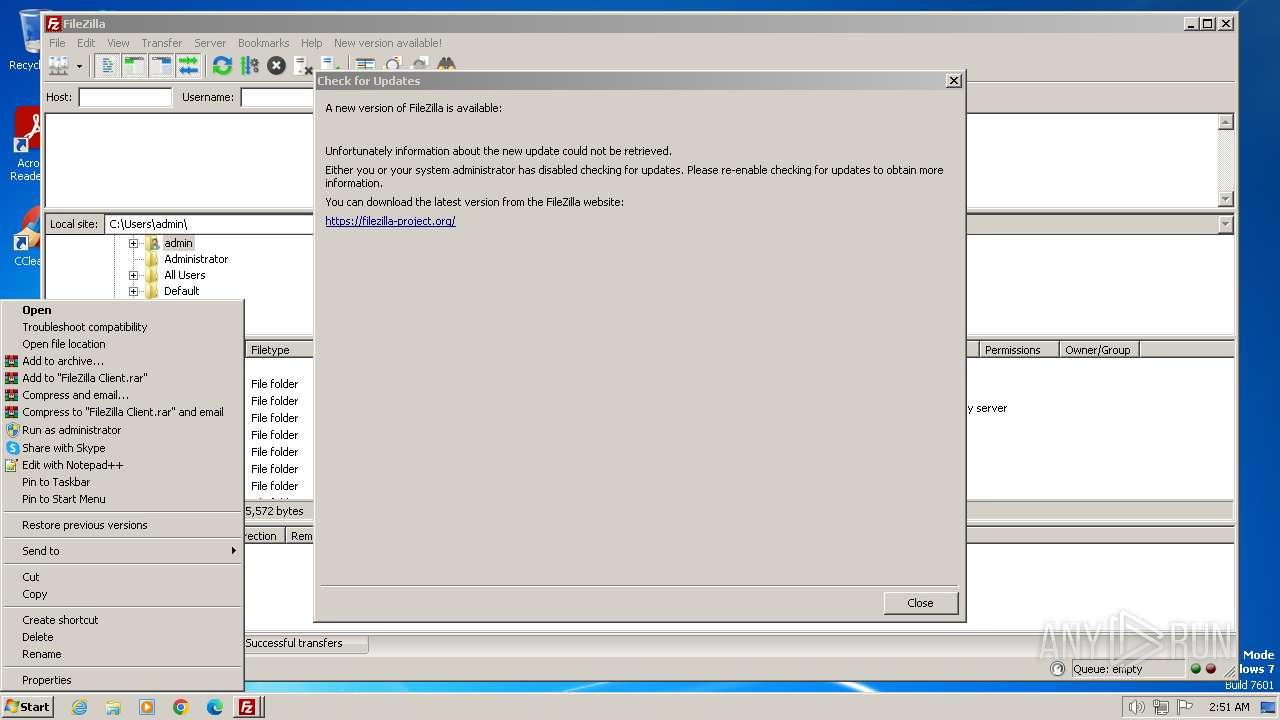Viewport: 1280px width, 720px height.
Task: Open the Site Manager icon
Action: pos(58,66)
